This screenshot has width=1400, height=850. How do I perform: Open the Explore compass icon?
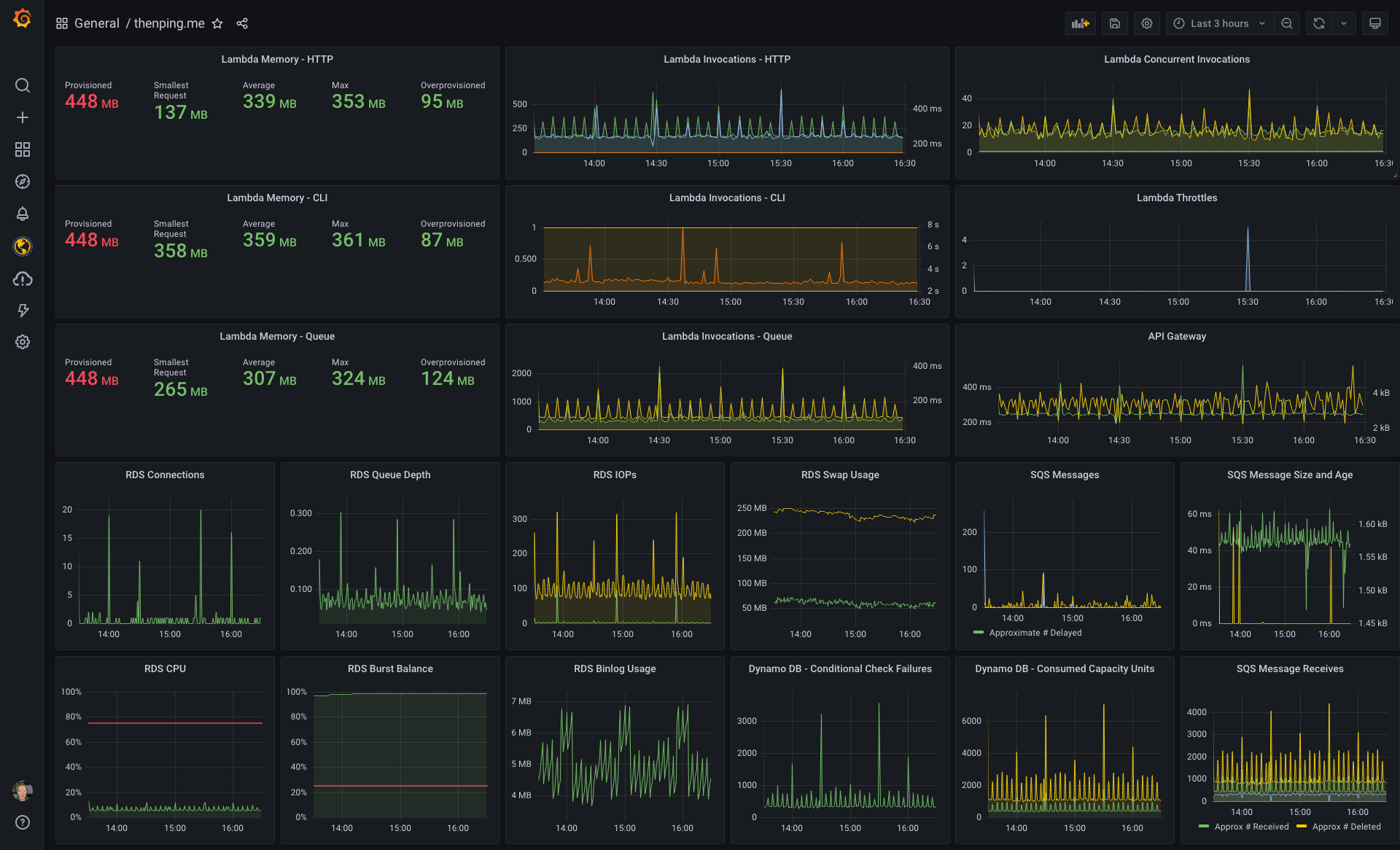point(23,182)
